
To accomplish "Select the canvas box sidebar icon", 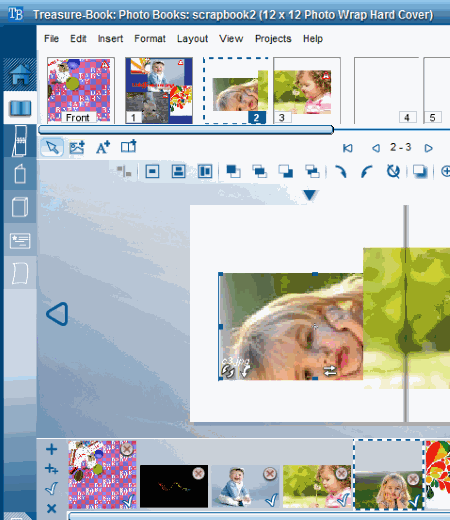I will tap(20, 207).
